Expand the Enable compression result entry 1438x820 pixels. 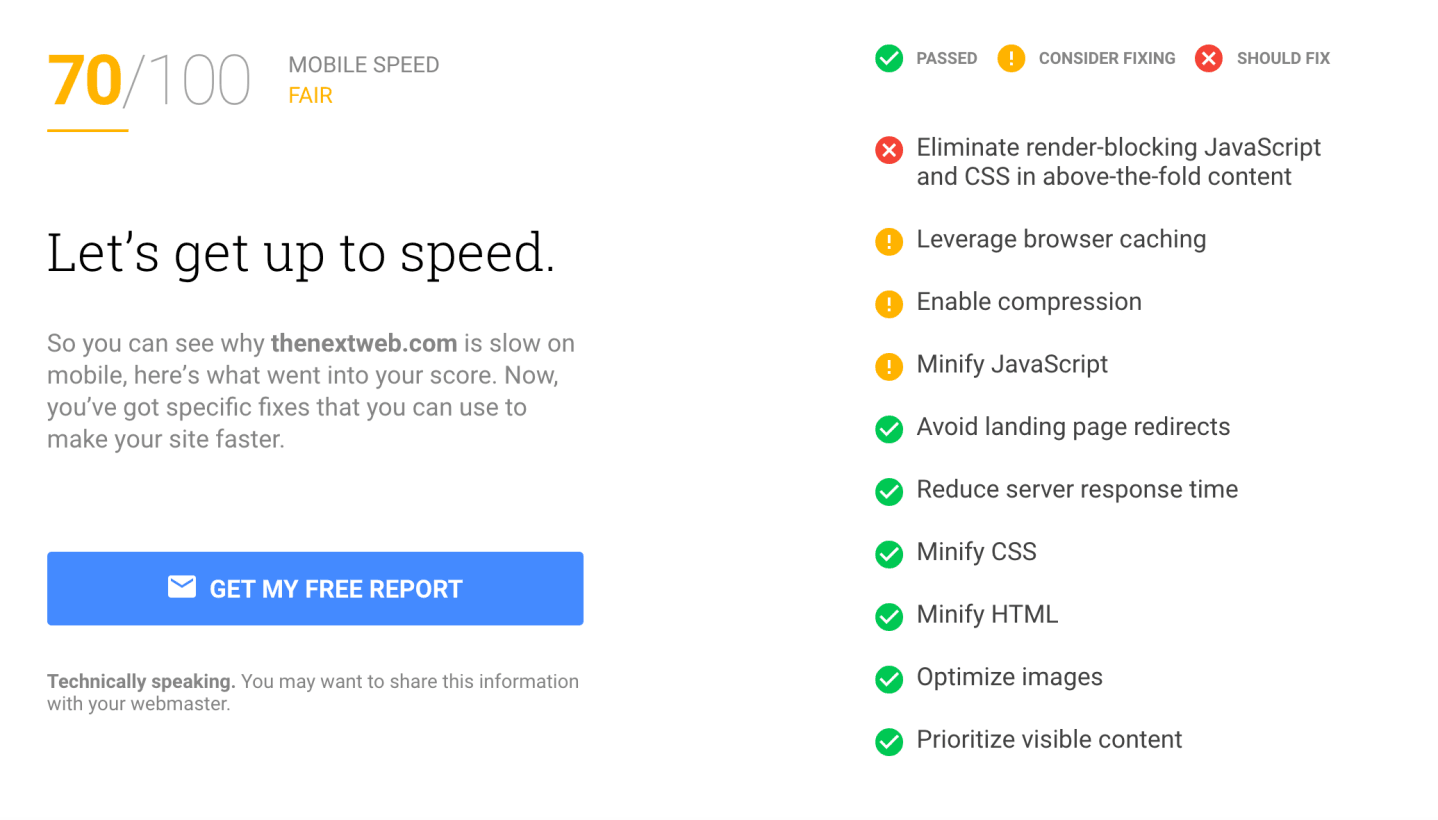click(x=1029, y=301)
